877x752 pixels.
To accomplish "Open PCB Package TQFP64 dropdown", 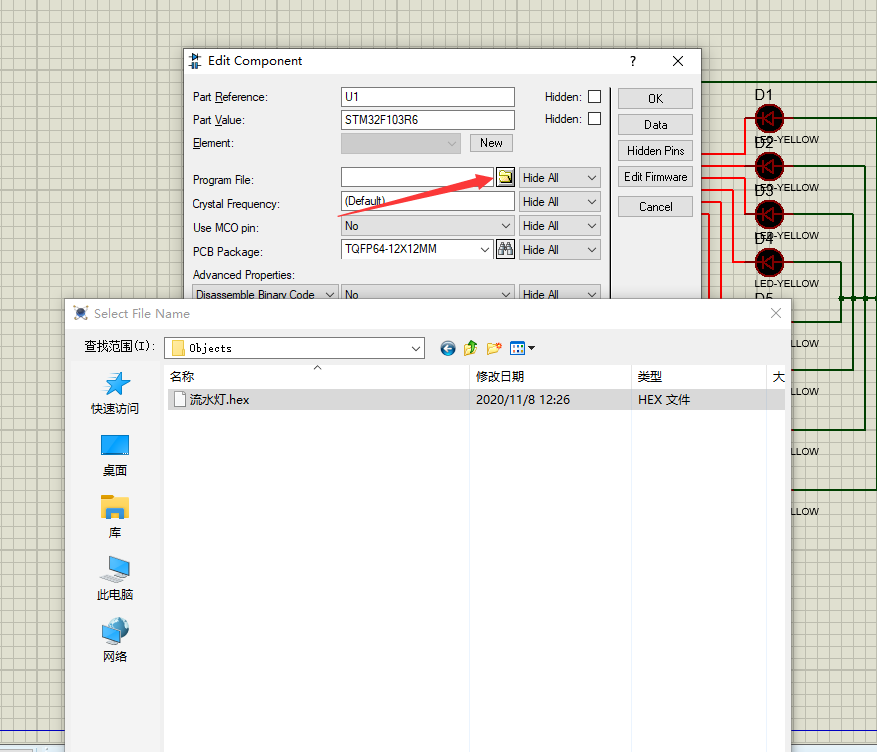I will point(417,249).
